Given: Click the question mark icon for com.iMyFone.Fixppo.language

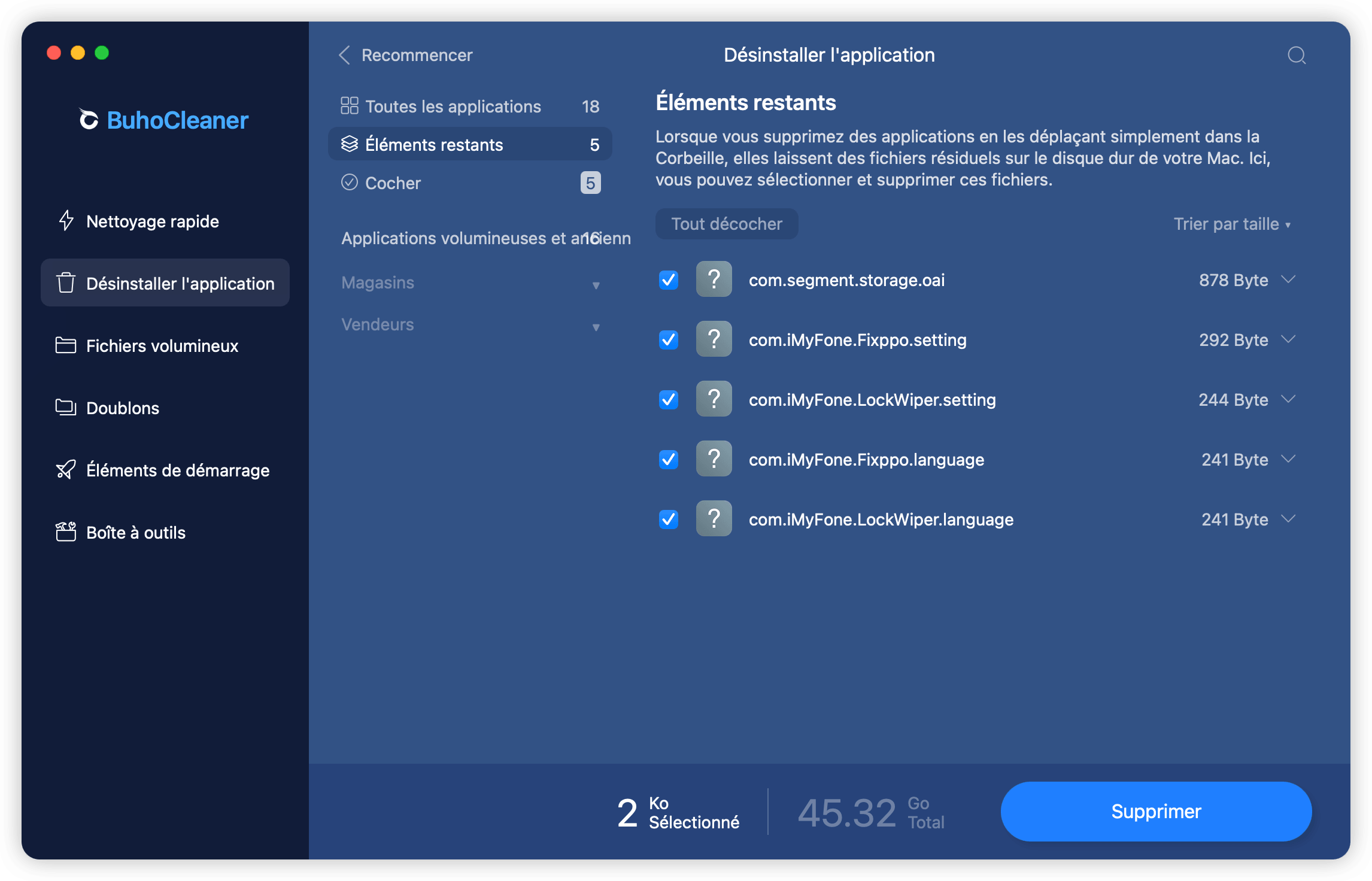Looking at the screenshot, I should [714, 458].
